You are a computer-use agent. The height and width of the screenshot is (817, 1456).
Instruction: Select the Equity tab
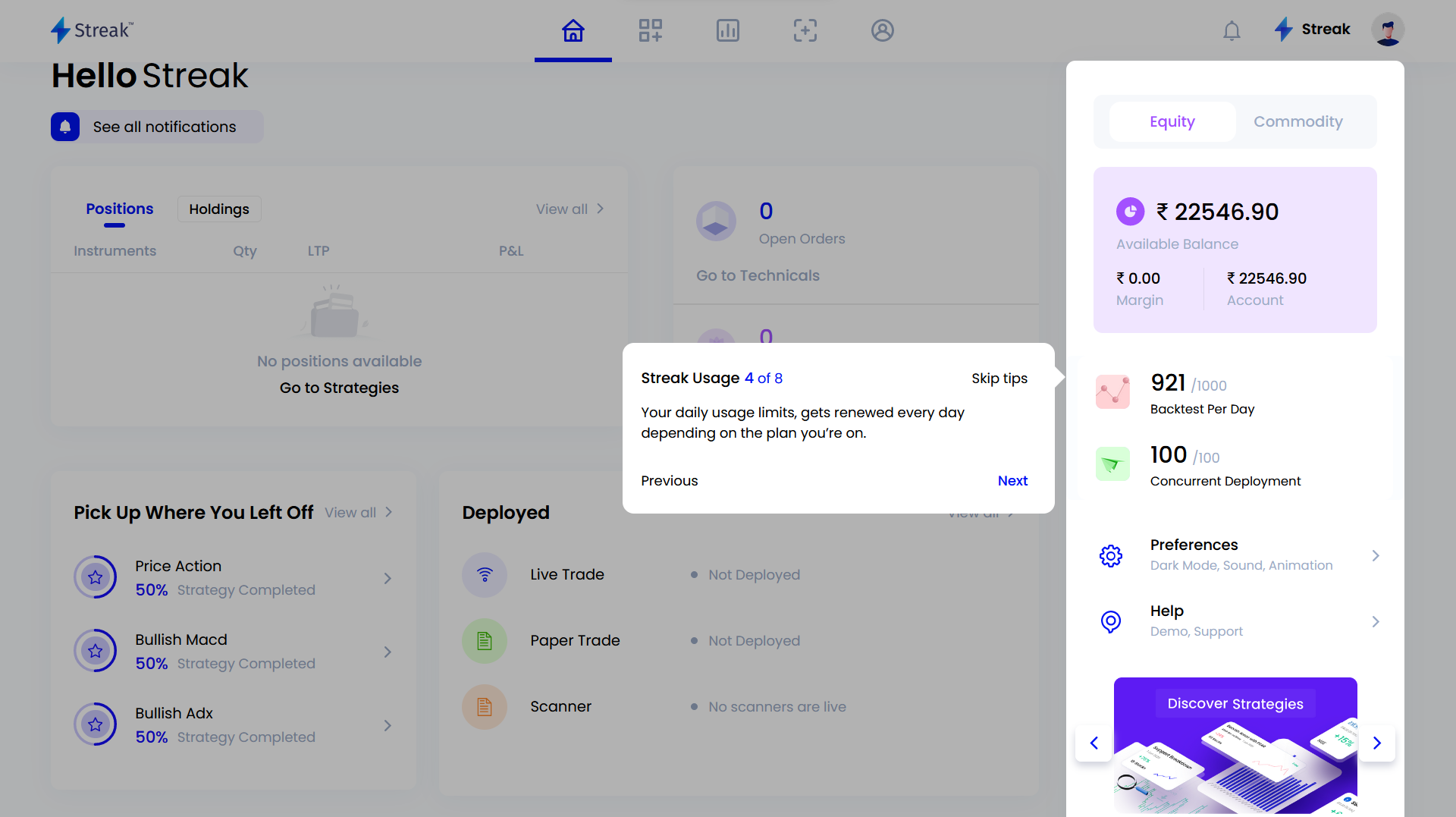(1172, 121)
